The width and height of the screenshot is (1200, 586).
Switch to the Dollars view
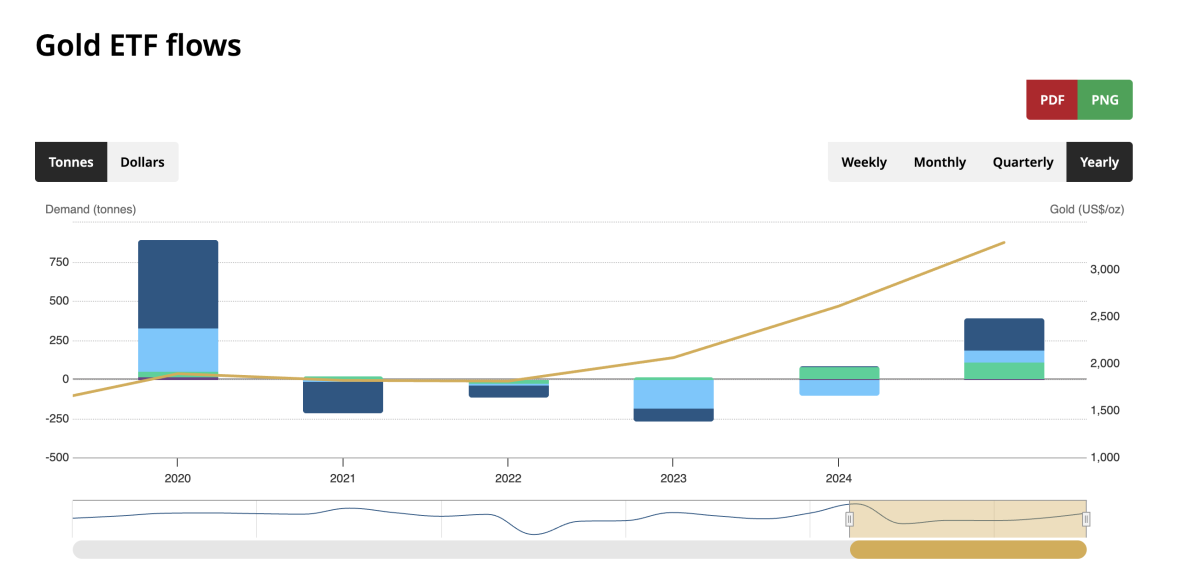click(x=142, y=161)
